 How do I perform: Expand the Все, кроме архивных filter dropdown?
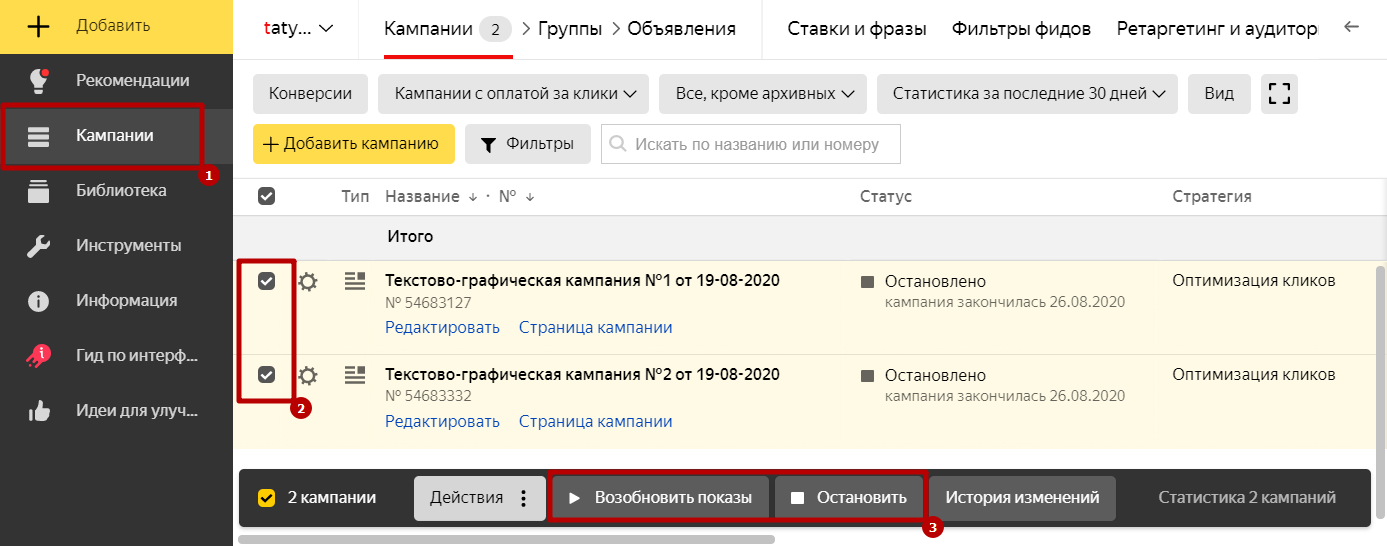tap(763, 94)
